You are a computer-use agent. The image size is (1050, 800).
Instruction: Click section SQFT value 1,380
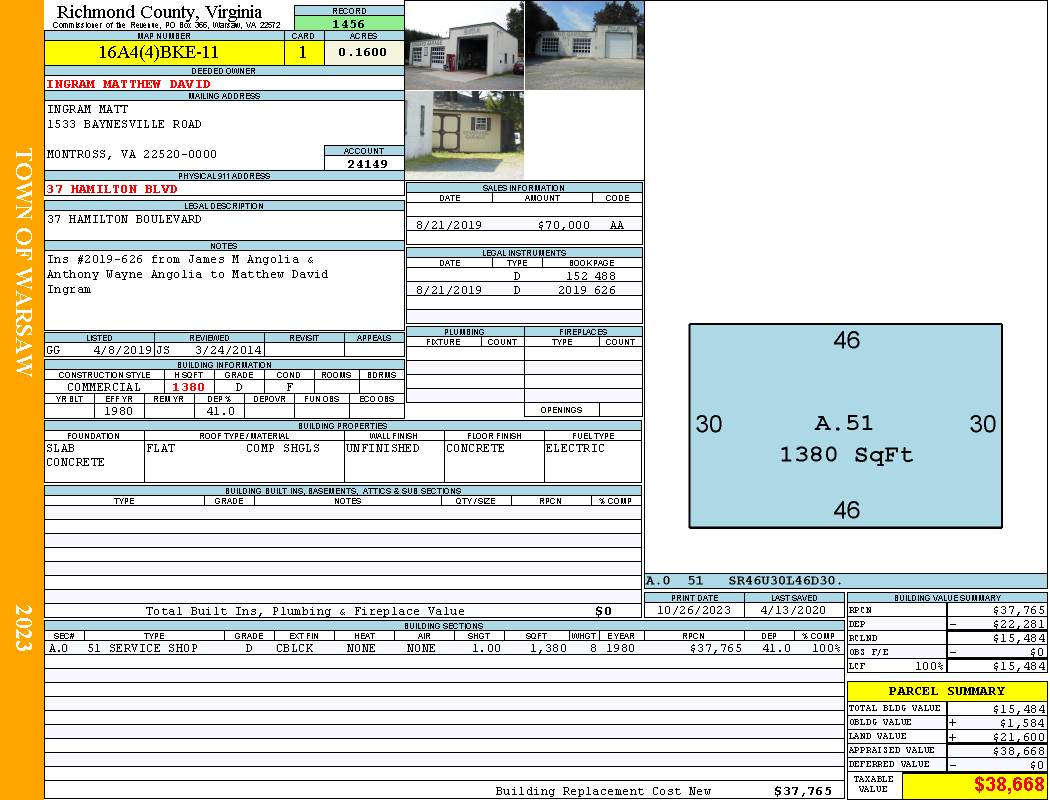coord(548,648)
